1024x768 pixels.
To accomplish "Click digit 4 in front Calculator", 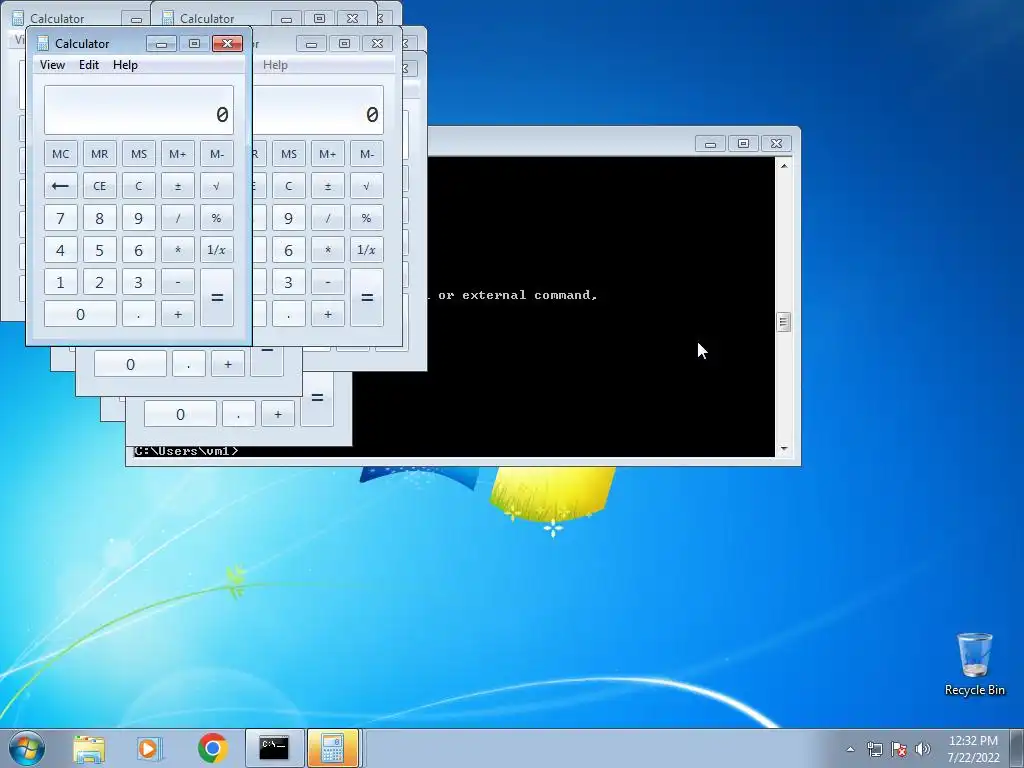I will click(61, 250).
